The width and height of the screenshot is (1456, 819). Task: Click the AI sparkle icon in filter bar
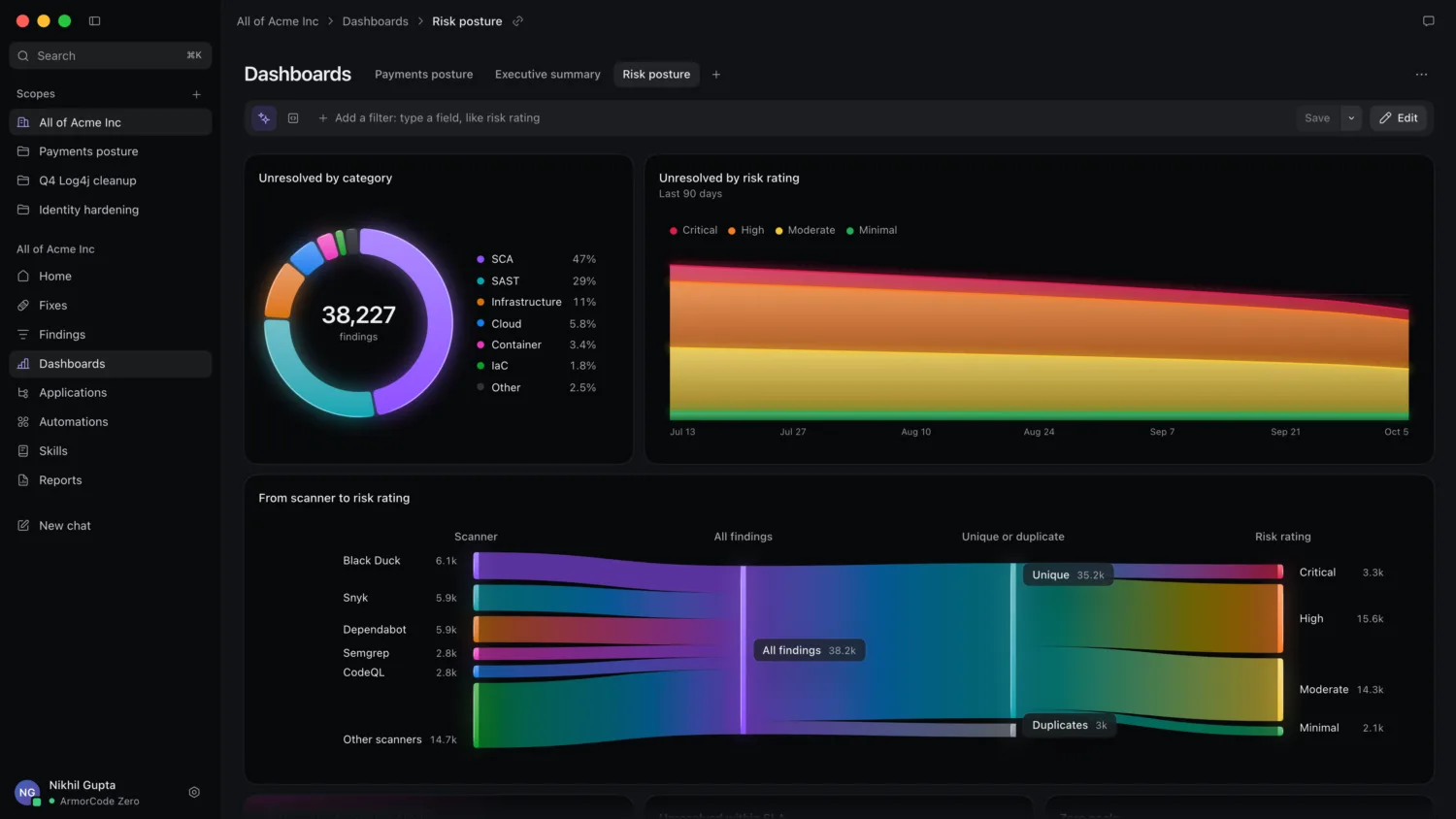264,118
